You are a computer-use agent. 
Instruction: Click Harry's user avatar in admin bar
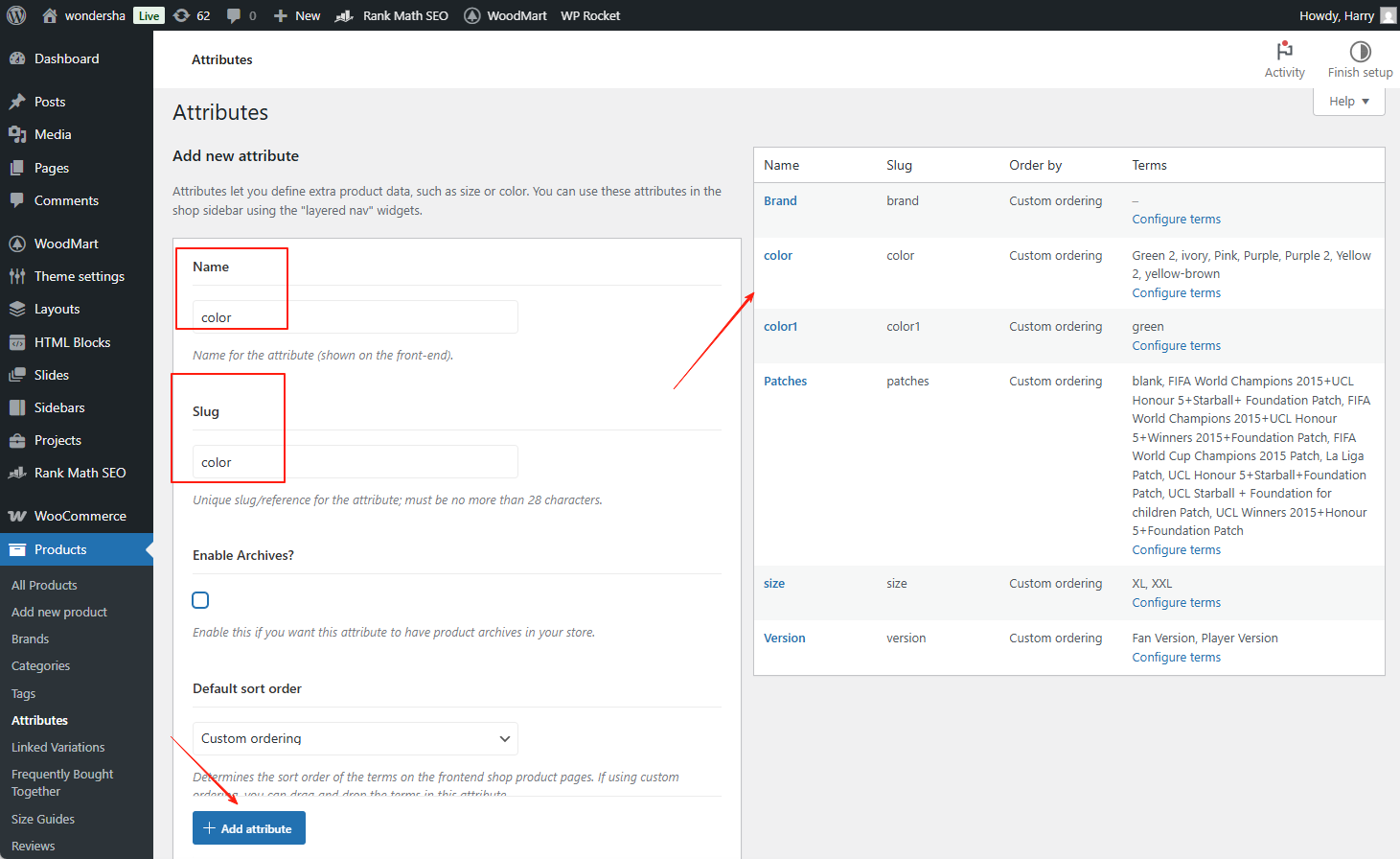1388,15
